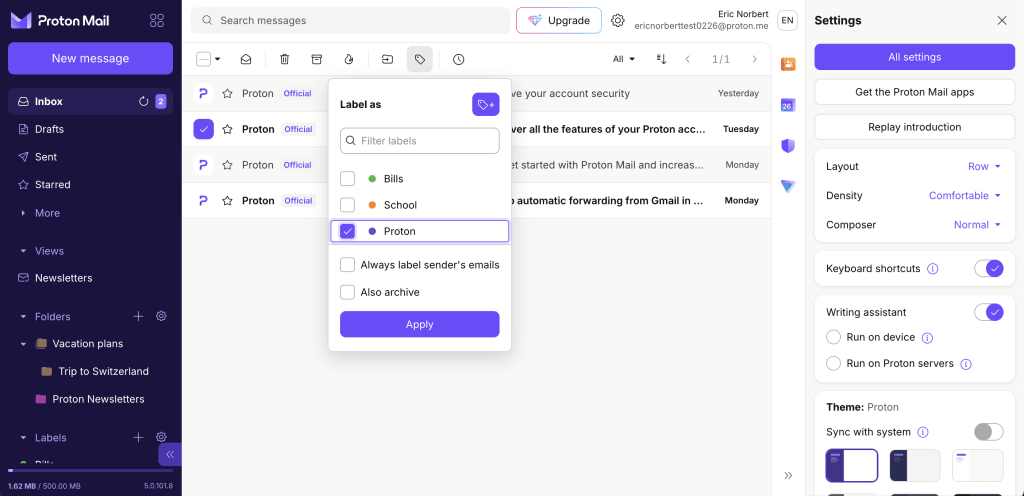Open the Layout Row dropdown
Viewport: 1024px width, 496px height.
[x=984, y=166]
